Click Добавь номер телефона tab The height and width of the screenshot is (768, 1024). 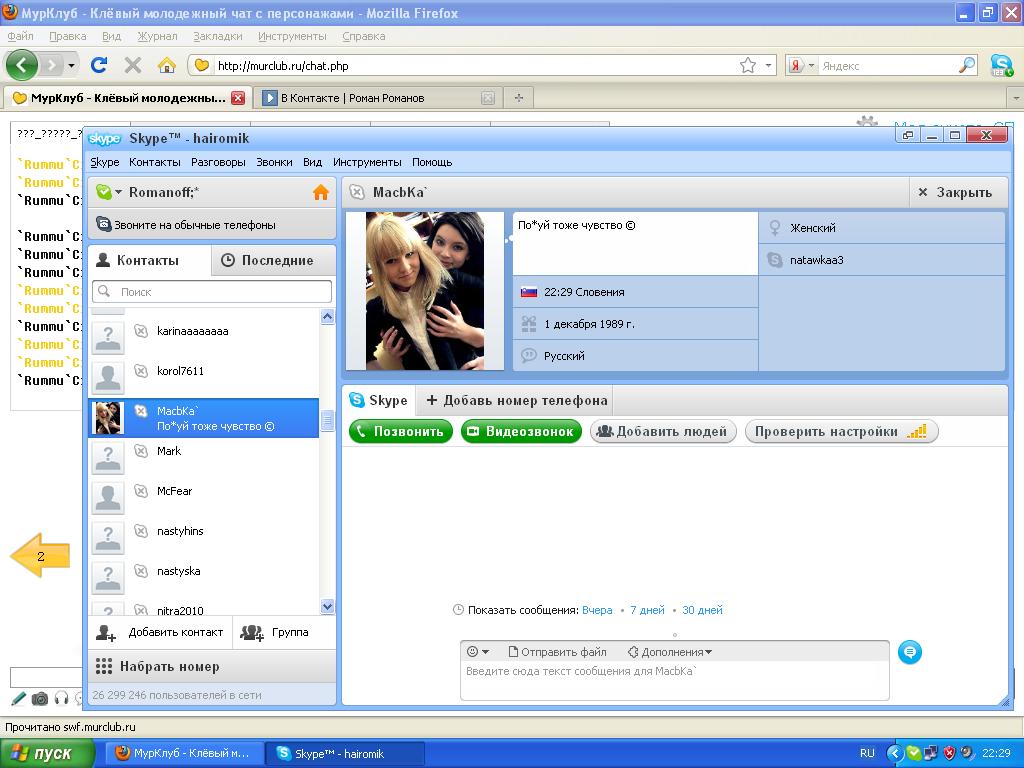point(516,400)
